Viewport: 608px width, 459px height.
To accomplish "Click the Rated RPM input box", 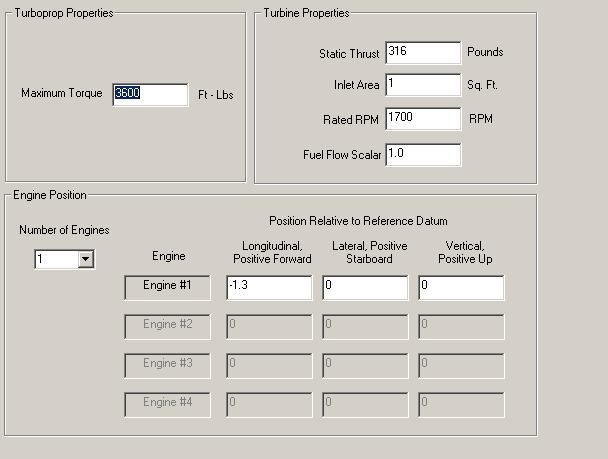I will [422, 119].
